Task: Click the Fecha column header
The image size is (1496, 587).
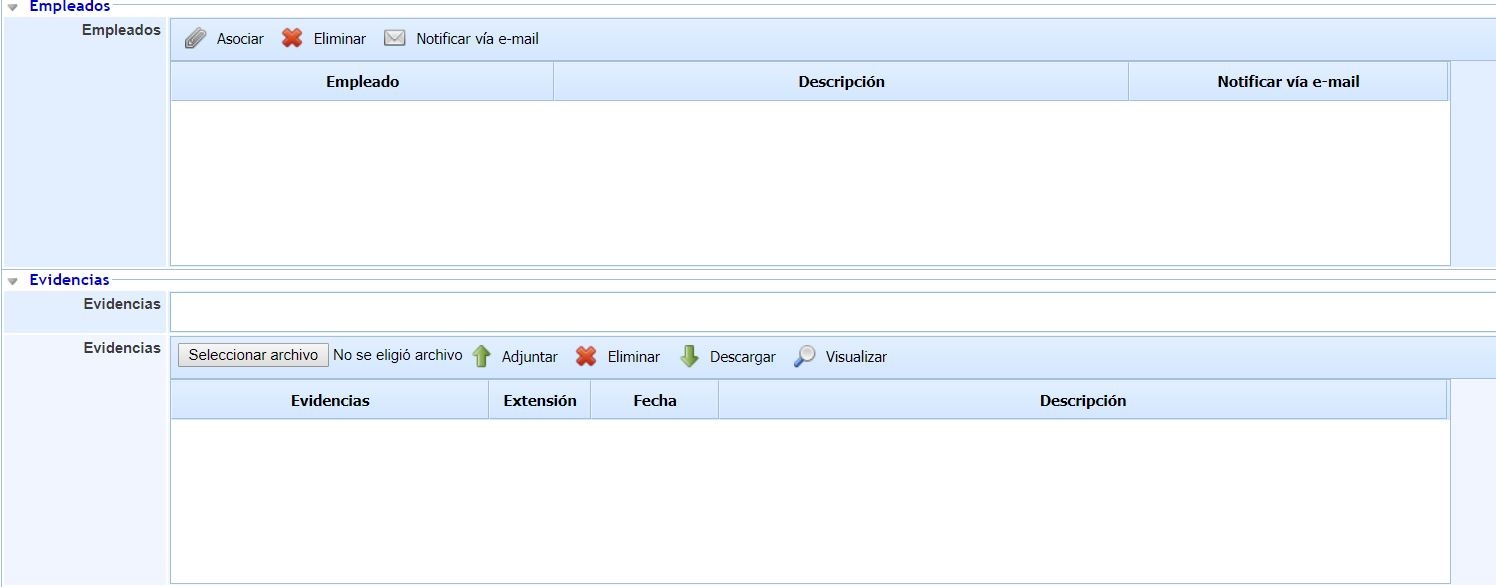Action: [653, 399]
